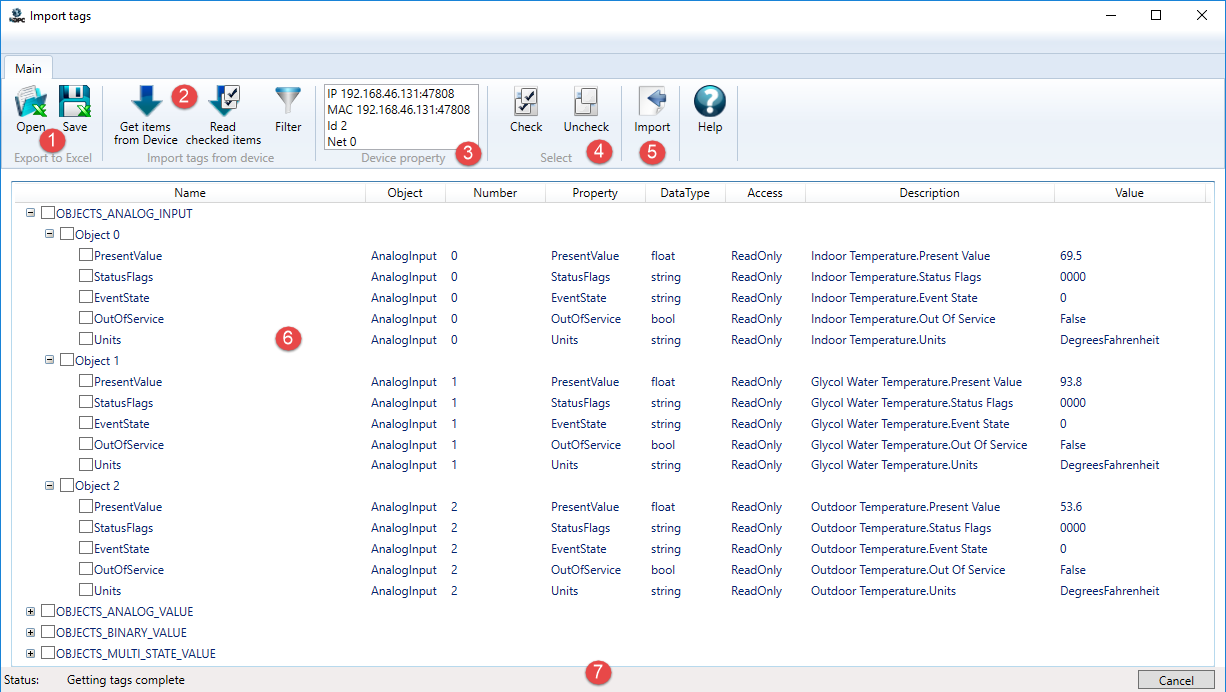The image size is (1226, 692).
Task: Collapse the Object 2 node
Action: 50,485
